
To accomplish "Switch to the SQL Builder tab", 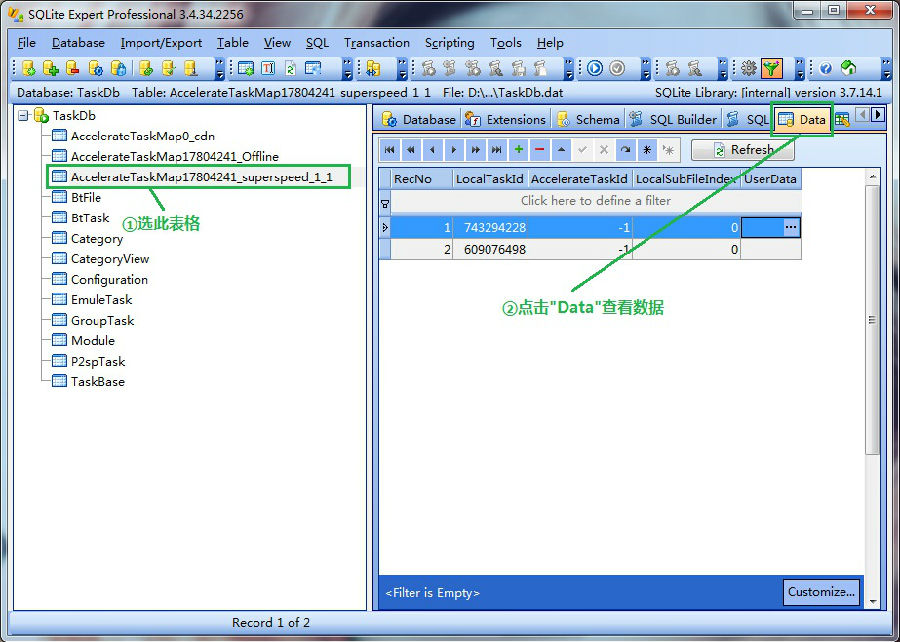I will pyautogui.click(x=673, y=120).
